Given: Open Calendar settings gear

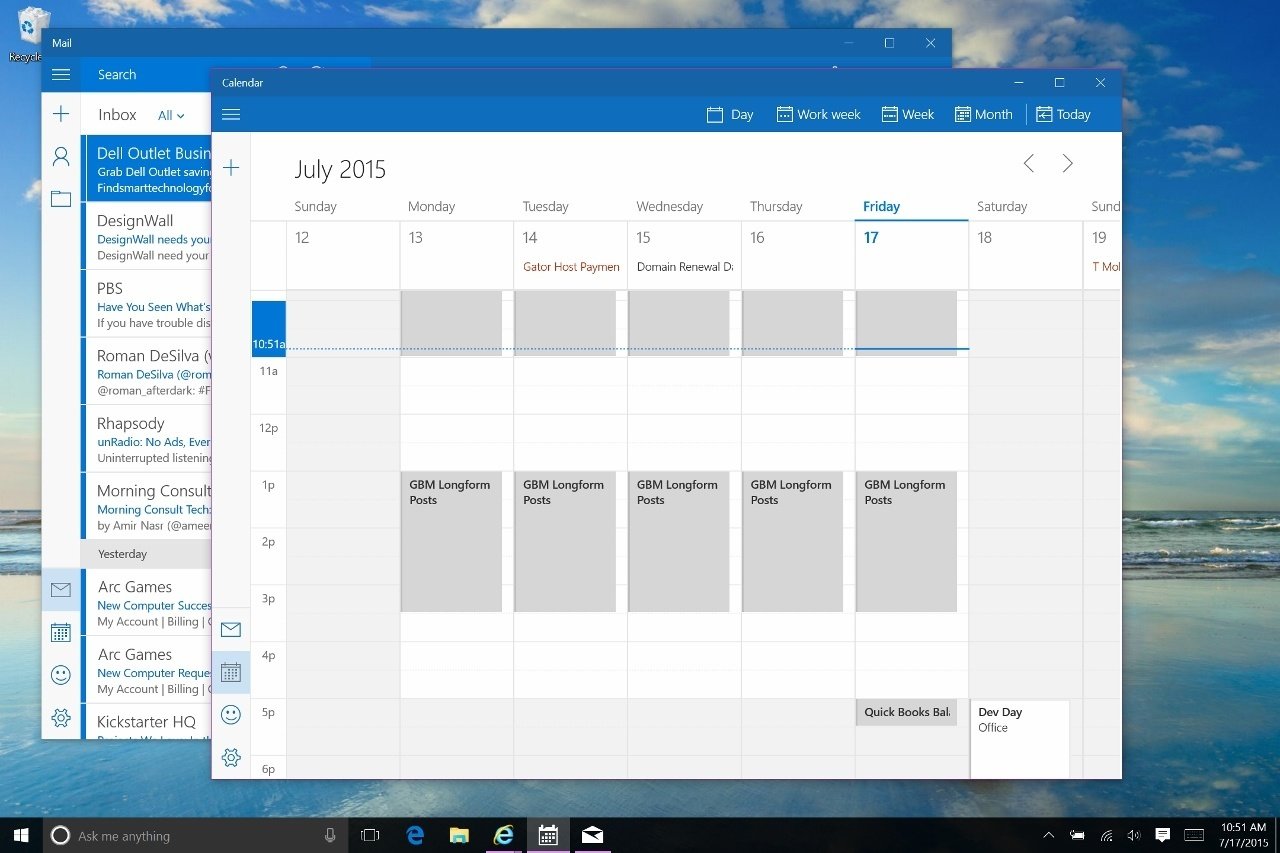Looking at the screenshot, I should (231, 757).
